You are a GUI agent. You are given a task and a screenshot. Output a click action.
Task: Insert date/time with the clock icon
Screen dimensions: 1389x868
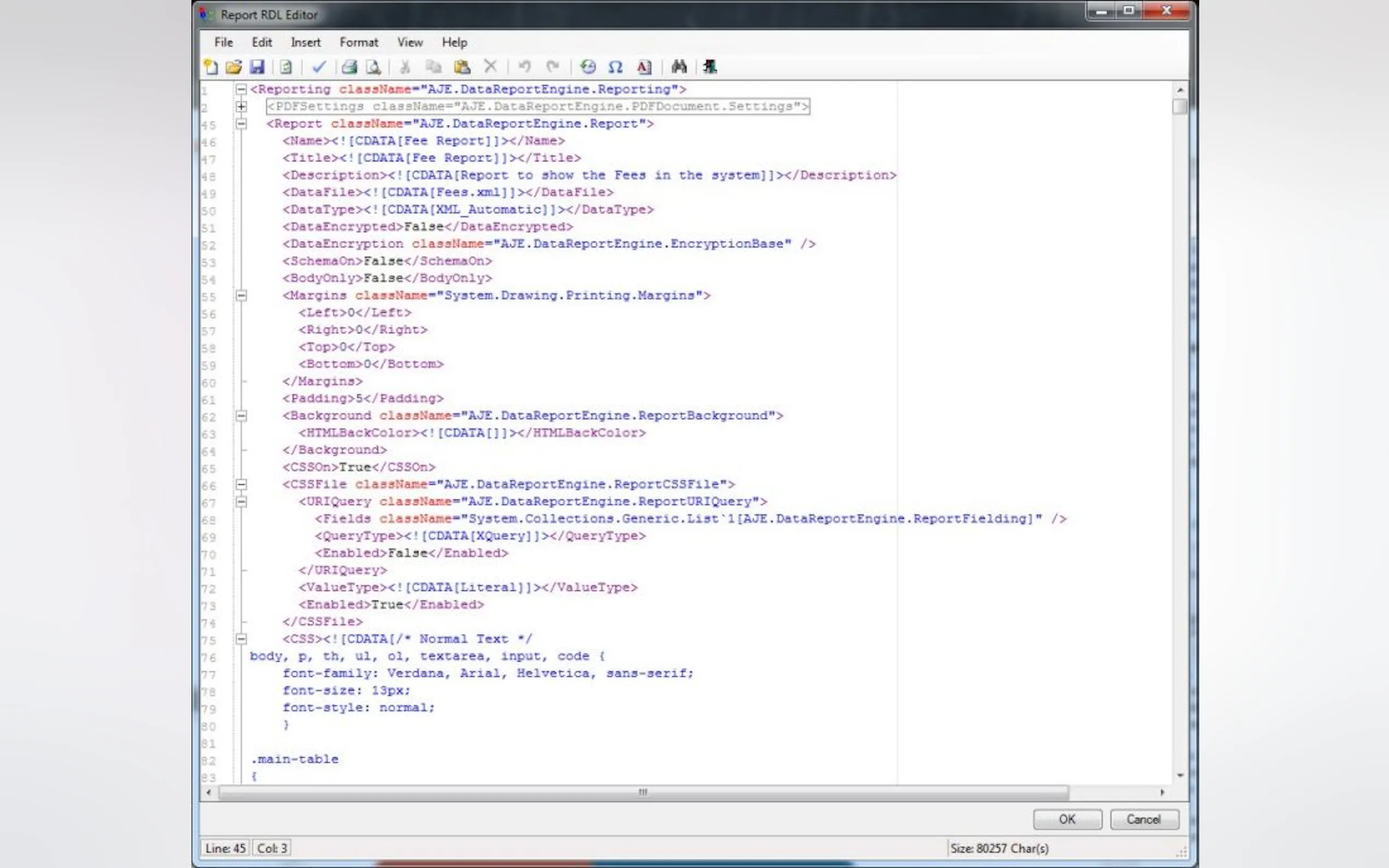coord(588,67)
